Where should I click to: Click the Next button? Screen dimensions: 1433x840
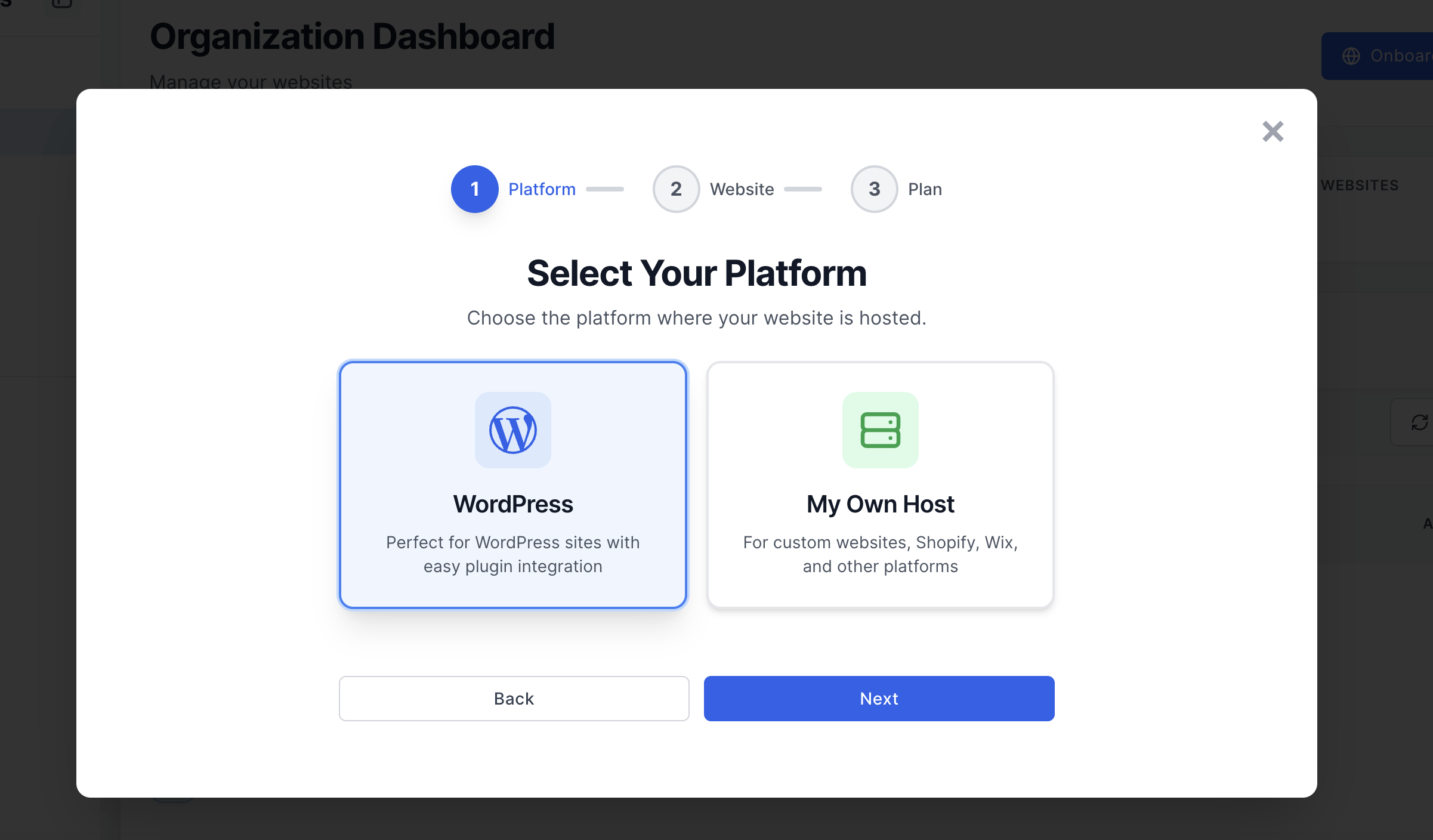click(x=879, y=698)
